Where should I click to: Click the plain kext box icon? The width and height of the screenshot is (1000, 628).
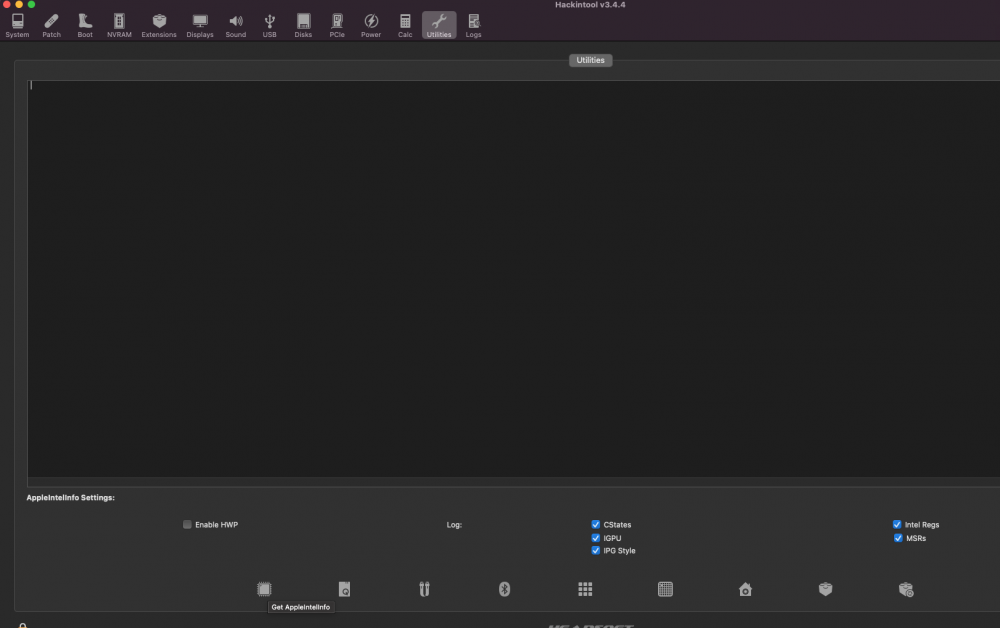click(825, 589)
